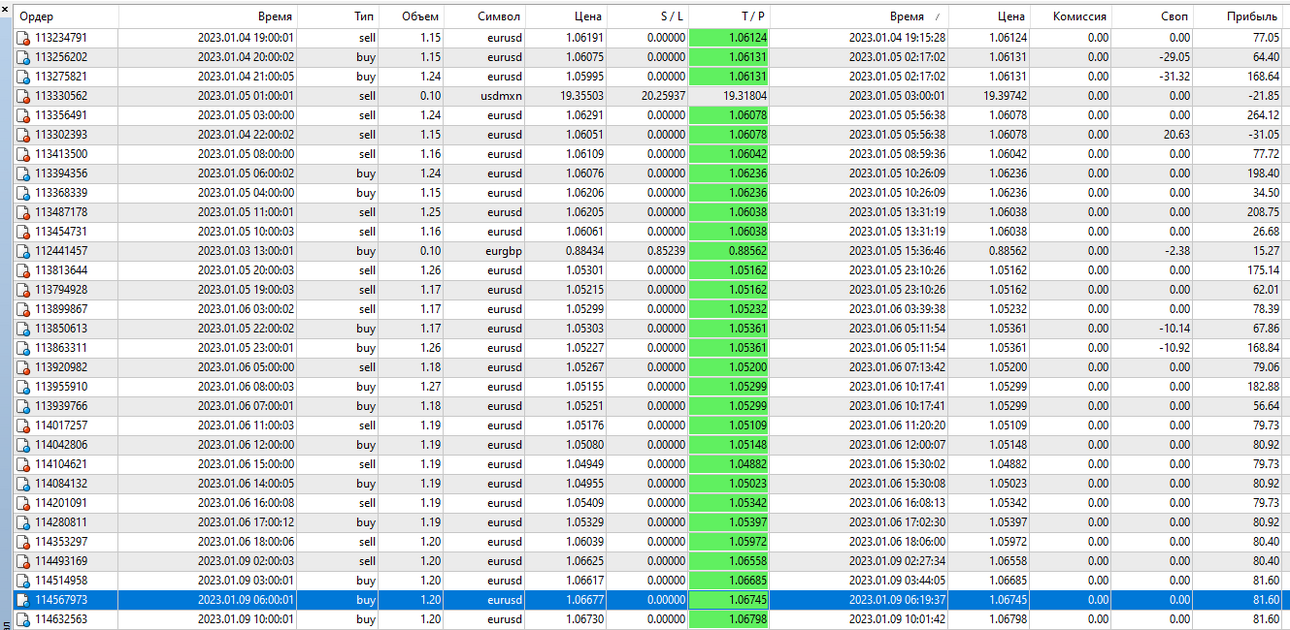Click the order icon beside 113850613
The image size is (1290, 630).
[x=23, y=329]
